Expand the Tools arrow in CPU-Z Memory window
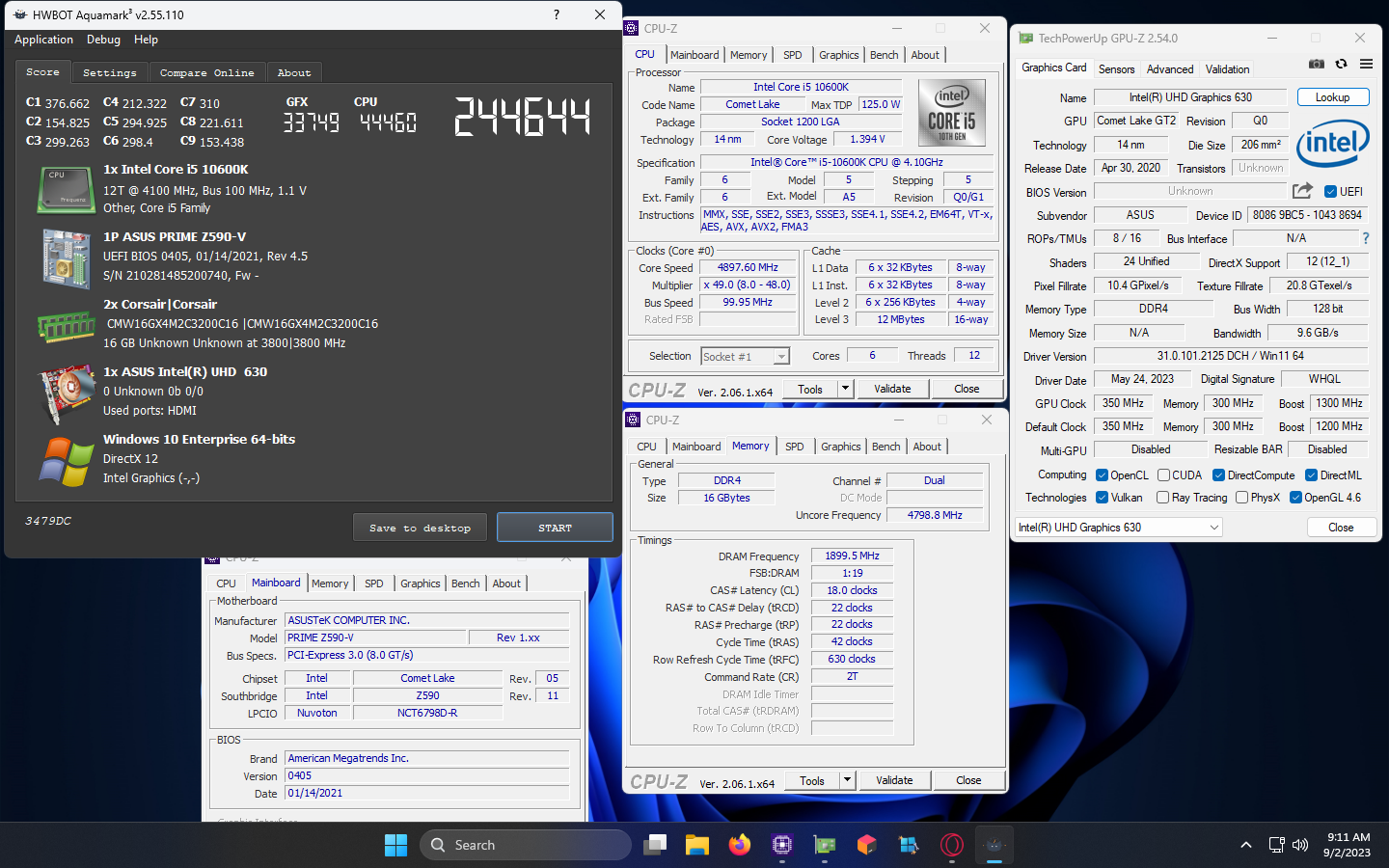The width and height of the screenshot is (1389, 868). pos(847,780)
